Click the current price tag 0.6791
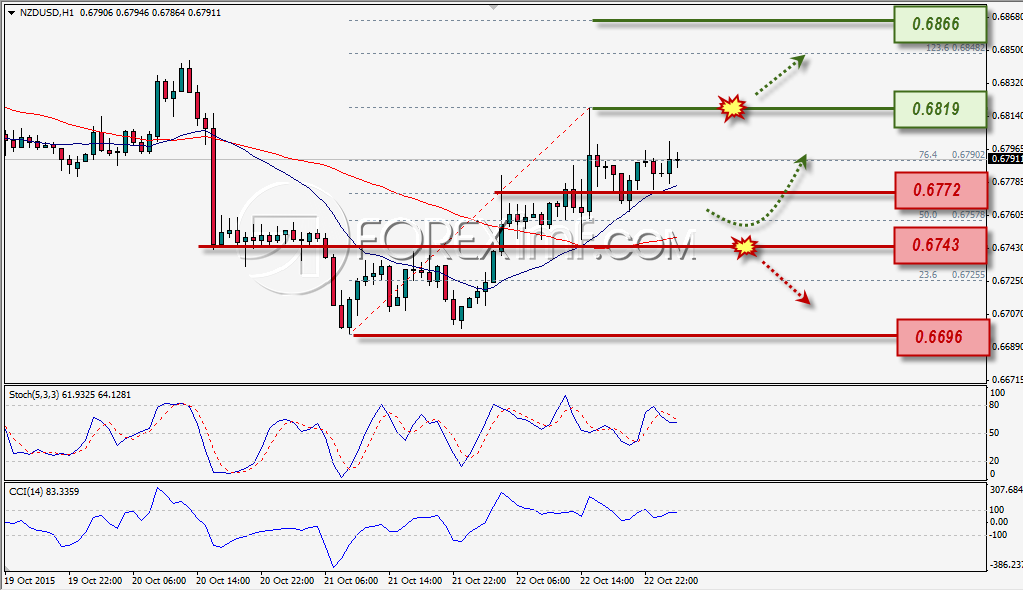 tap(1005, 159)
